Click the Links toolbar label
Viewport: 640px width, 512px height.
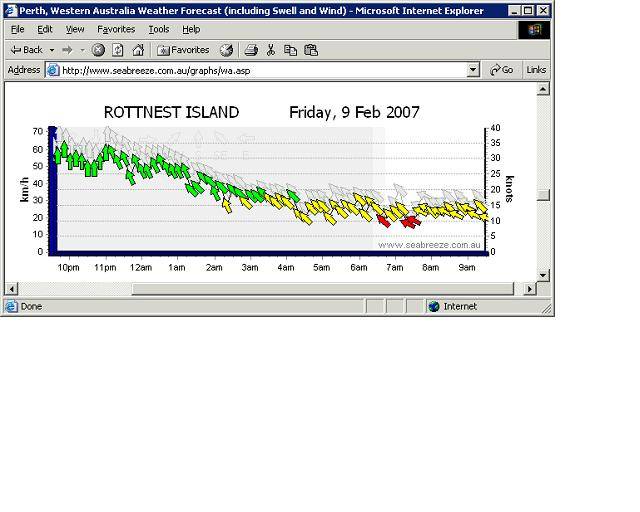click(x=536, y=70)
